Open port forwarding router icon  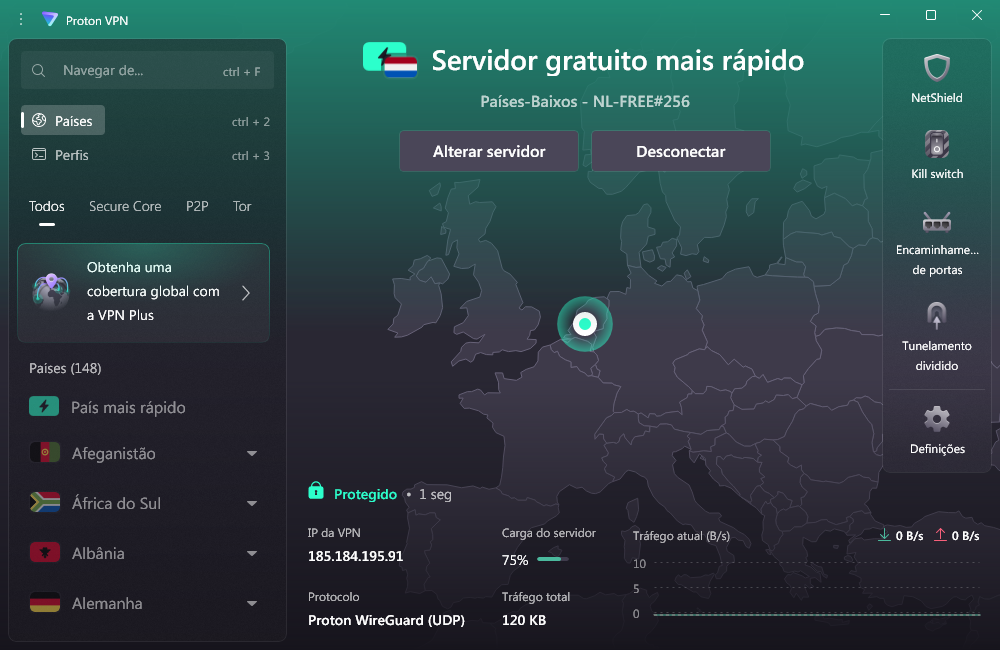pyautogui.click(x=936, y=222)
